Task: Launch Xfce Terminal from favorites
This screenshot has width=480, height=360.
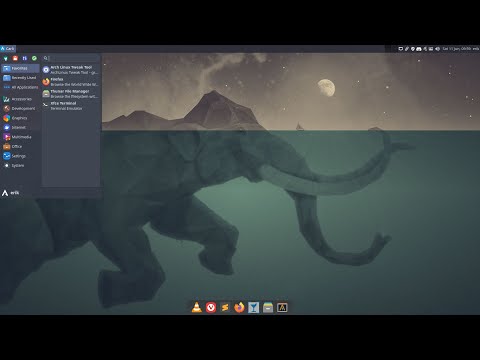Action: coord(71,106)
